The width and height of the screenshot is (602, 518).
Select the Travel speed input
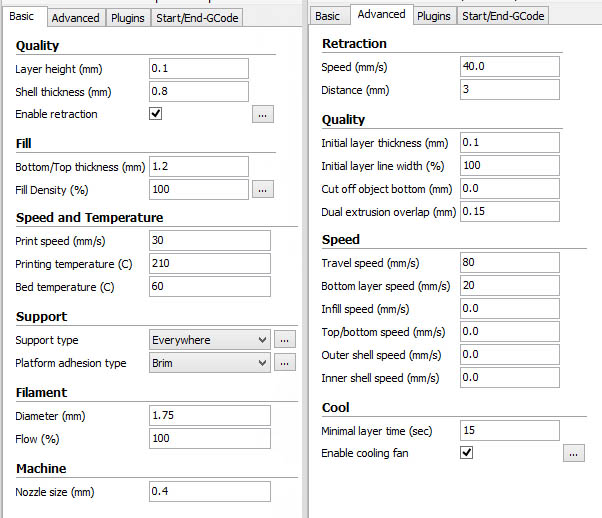pyautogui.click(x=508, y=263)
